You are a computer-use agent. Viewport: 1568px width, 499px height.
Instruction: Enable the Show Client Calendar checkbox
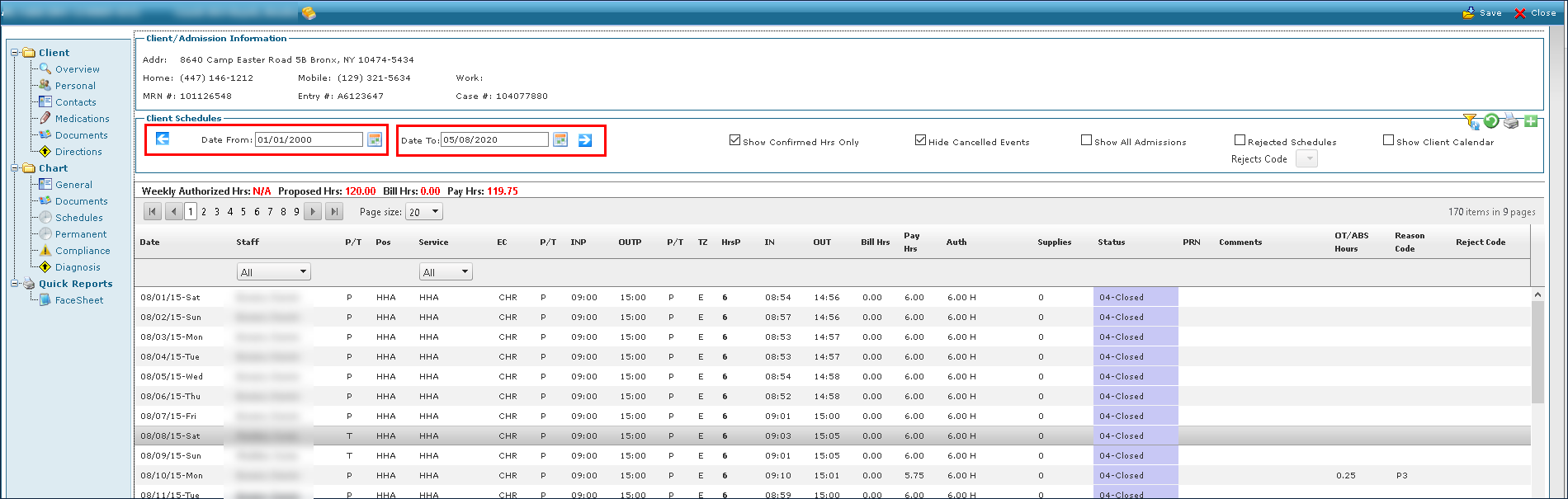(1388, 140)
